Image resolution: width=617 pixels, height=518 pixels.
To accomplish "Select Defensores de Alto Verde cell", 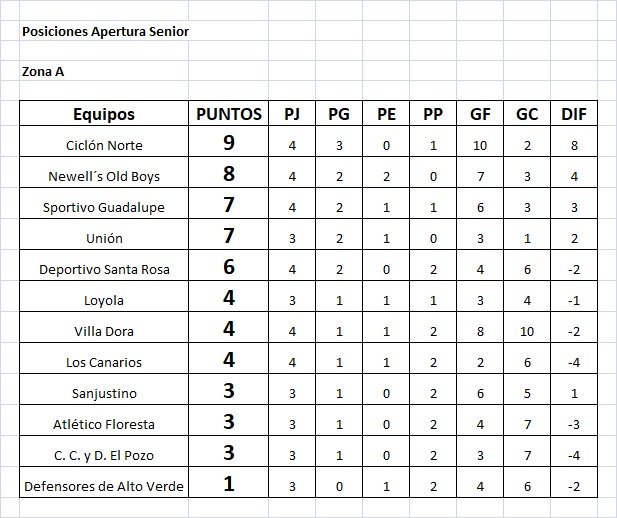I will point(104,483).
